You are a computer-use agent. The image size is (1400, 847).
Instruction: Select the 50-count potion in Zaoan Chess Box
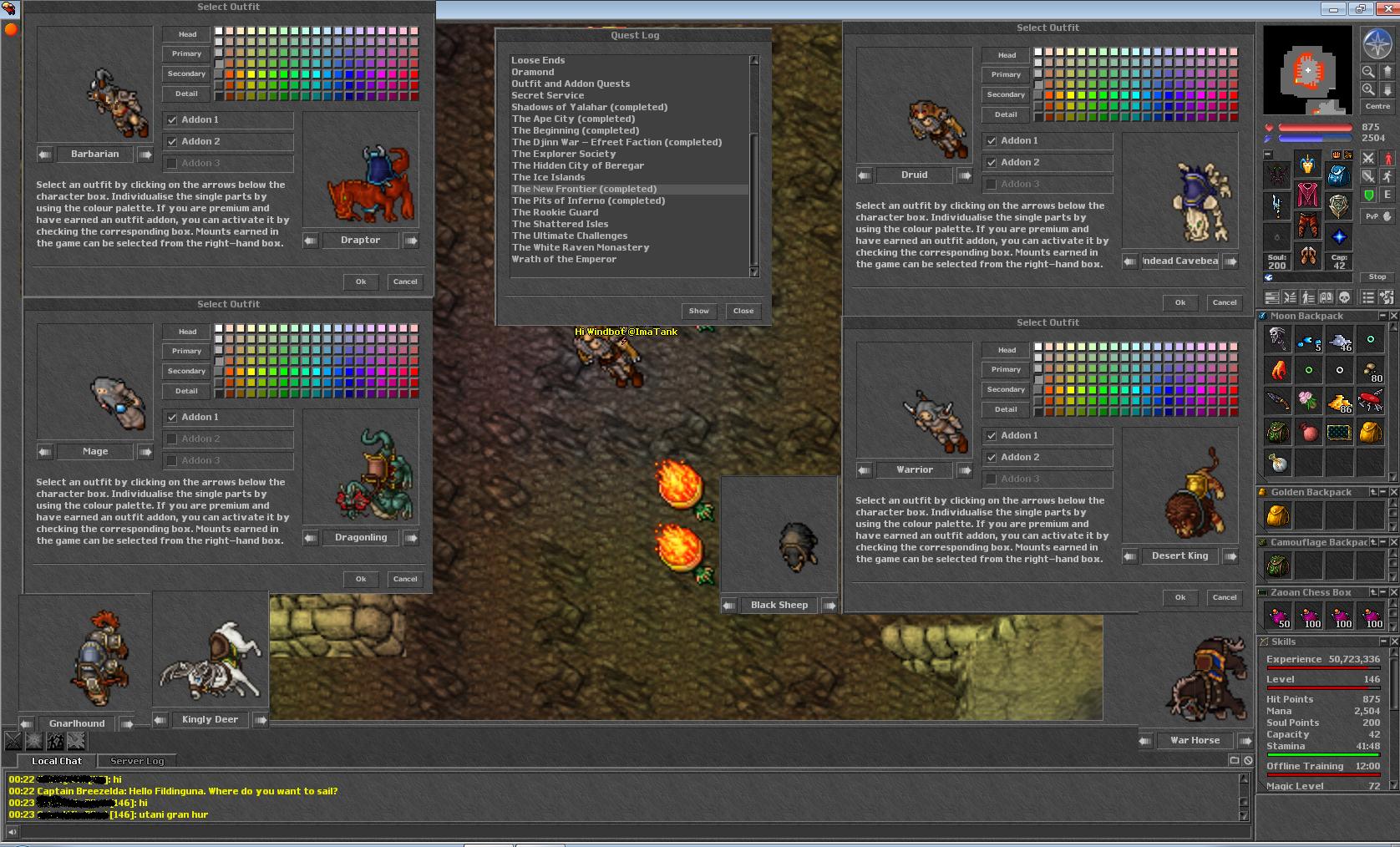pos(1277,616)
